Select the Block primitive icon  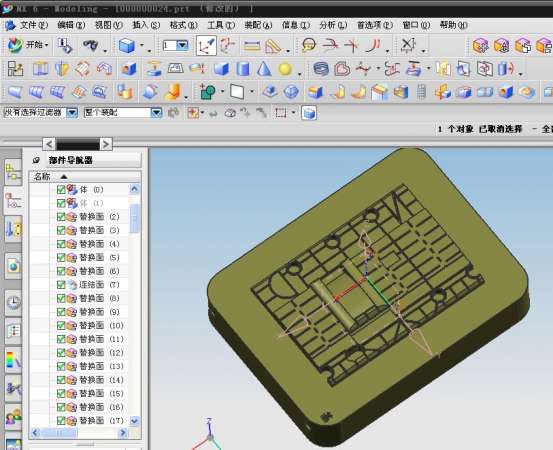[221, 68]
